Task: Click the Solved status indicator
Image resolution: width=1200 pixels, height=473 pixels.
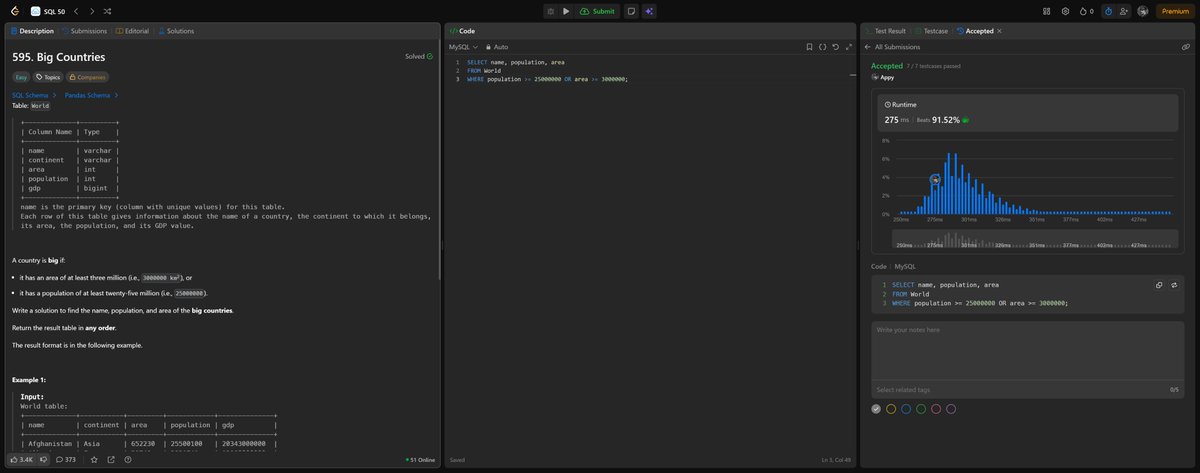Action: point(419,57)
